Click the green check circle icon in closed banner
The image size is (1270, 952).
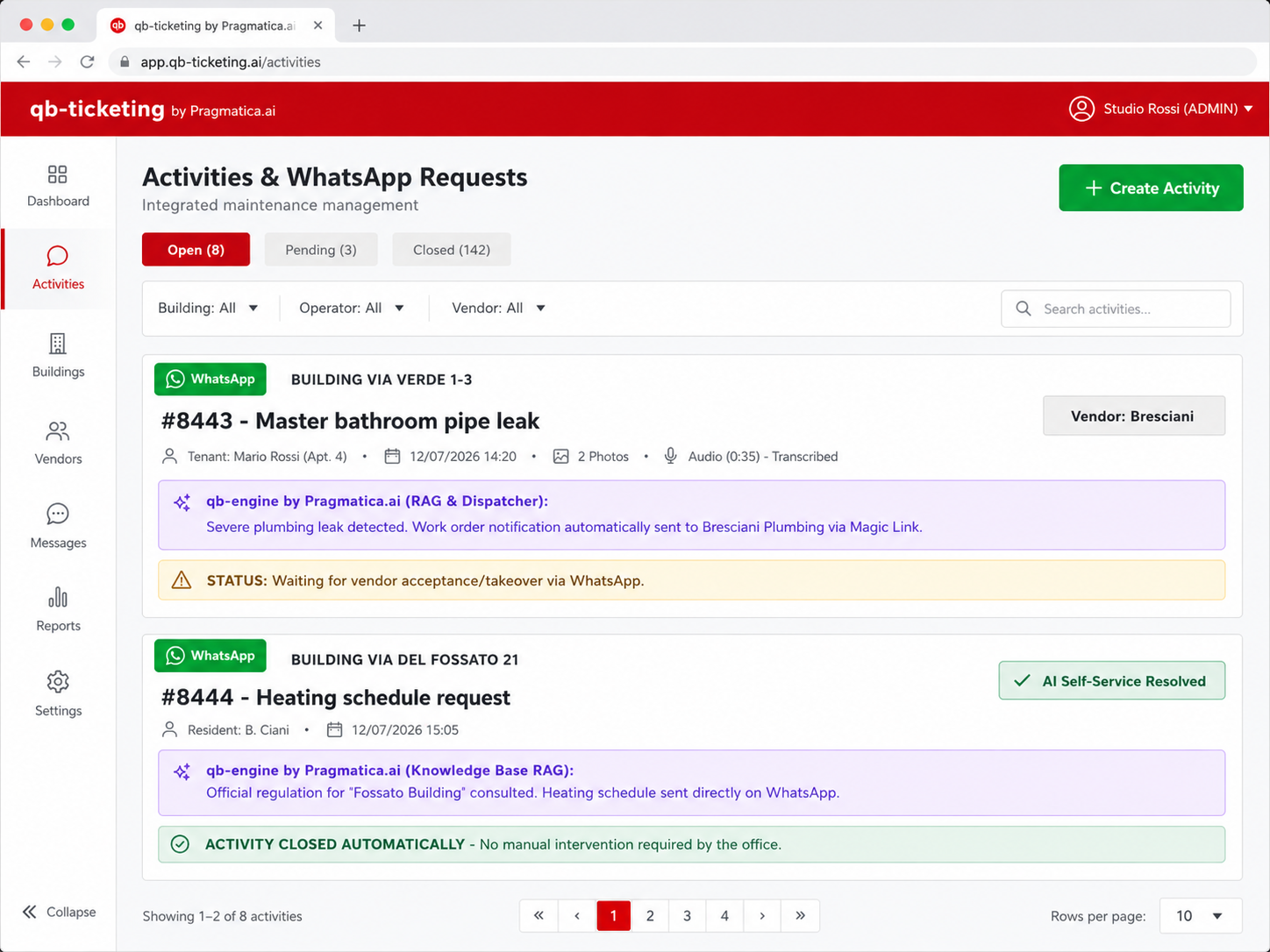[x=180, y=844]
